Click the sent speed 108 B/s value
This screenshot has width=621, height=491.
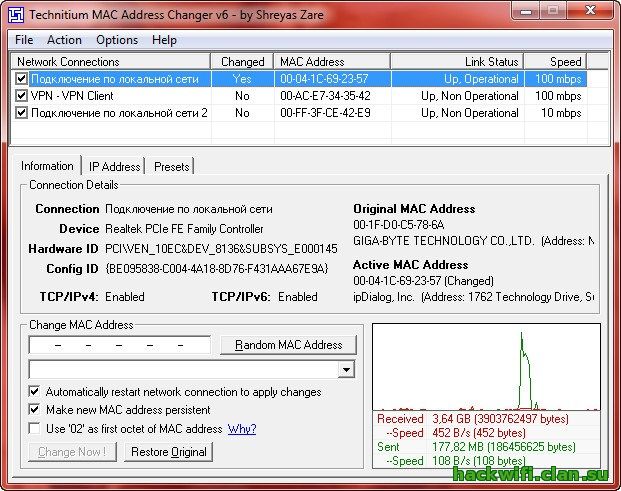[478, 461]
